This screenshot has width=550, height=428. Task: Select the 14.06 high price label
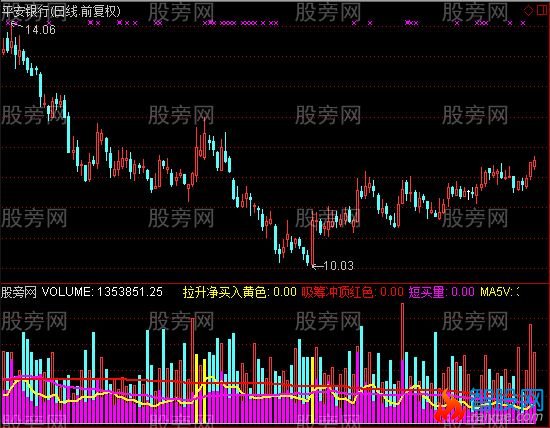pos(40,30)
